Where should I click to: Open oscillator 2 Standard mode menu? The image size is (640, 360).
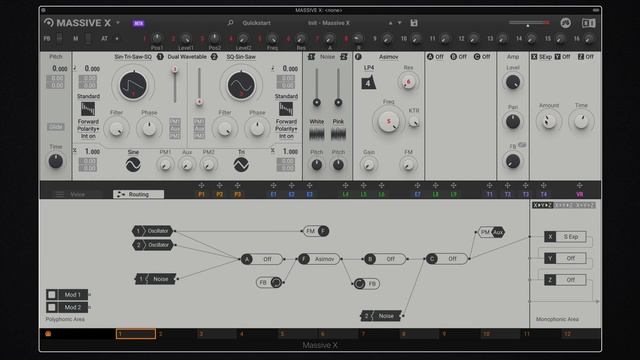[x=286, y=96]
